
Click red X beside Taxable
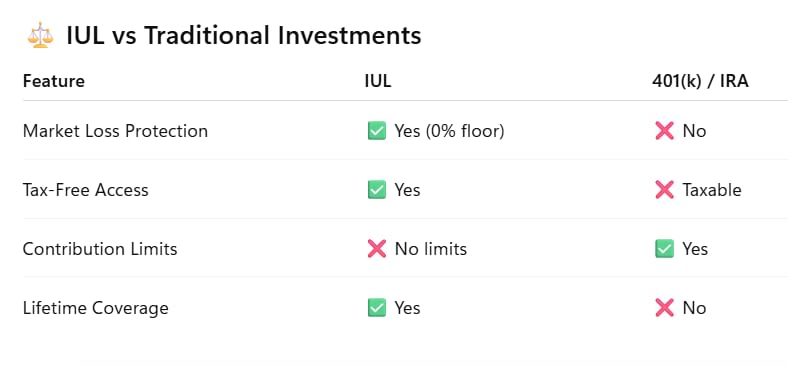664,190
